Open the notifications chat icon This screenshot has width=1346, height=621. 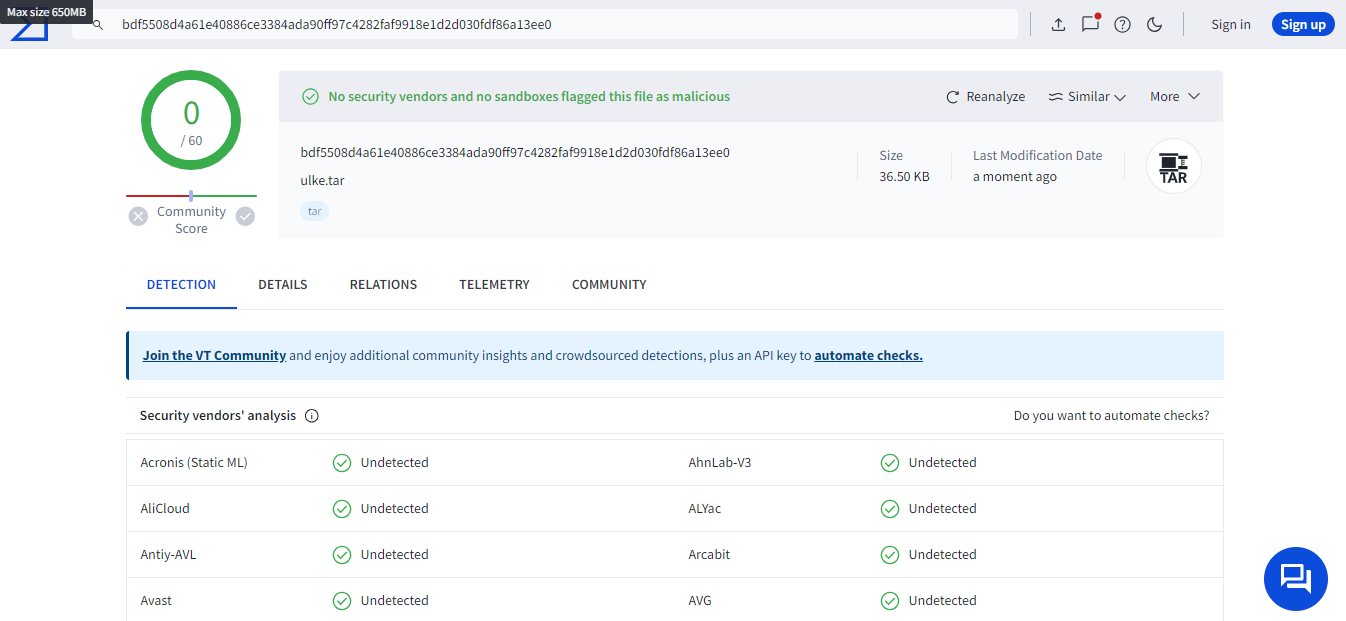1090,24
